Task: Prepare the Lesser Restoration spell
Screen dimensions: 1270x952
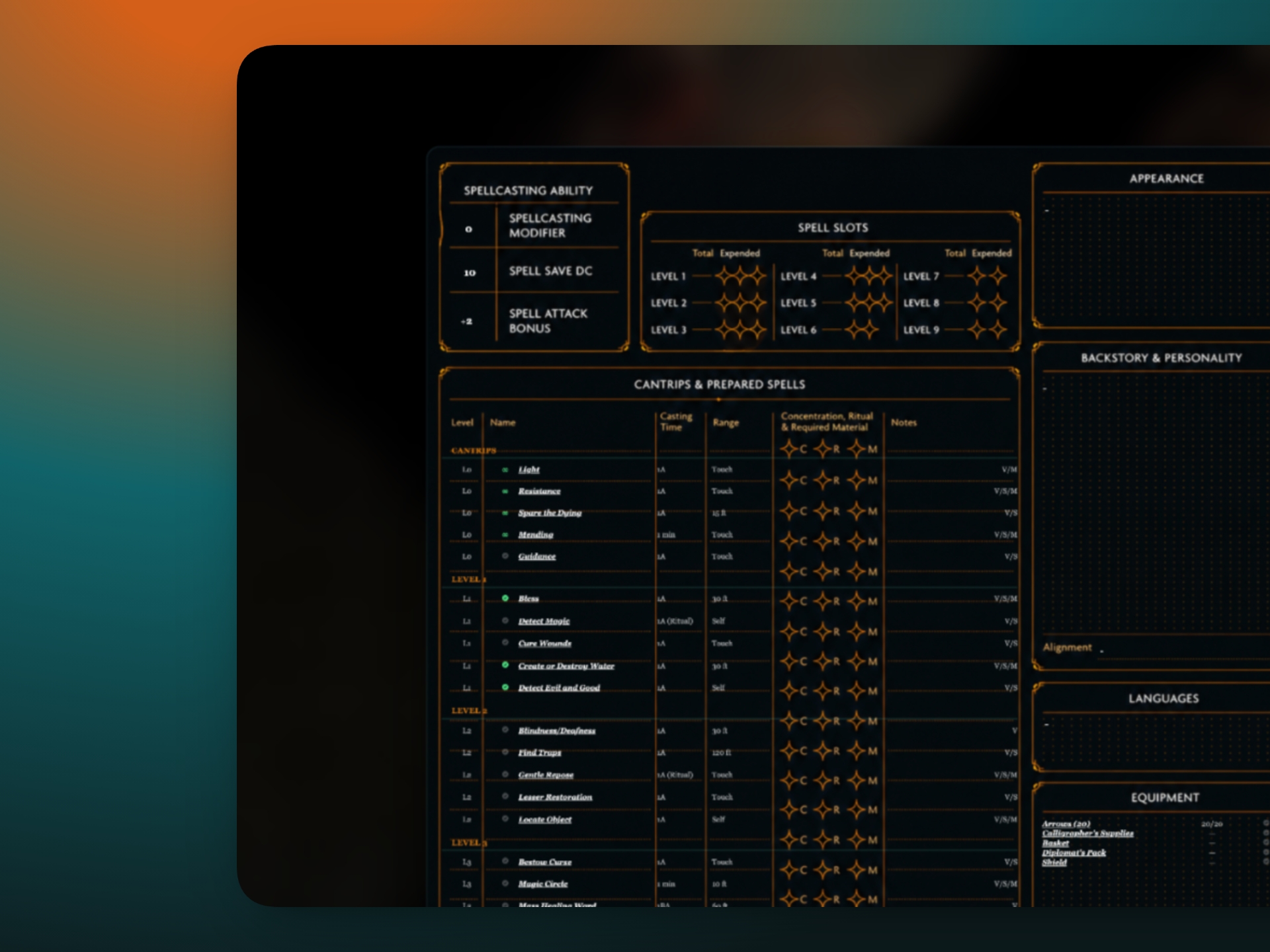Action: point(505,797)
